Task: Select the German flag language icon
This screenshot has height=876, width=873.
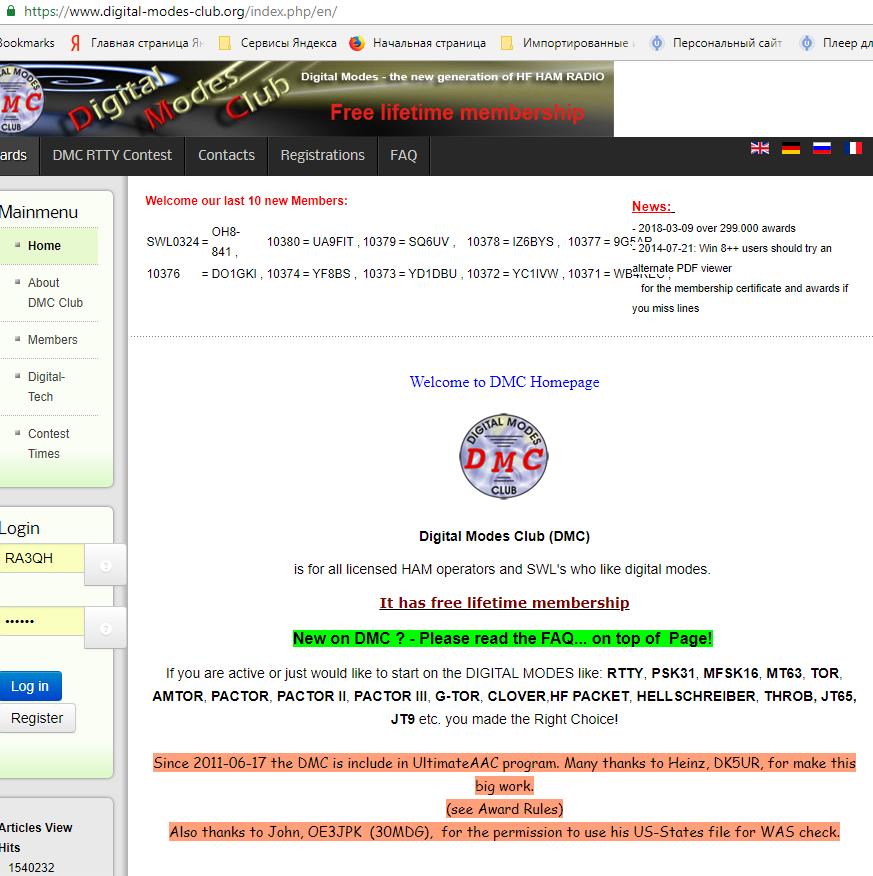Action: click(791, 148)
